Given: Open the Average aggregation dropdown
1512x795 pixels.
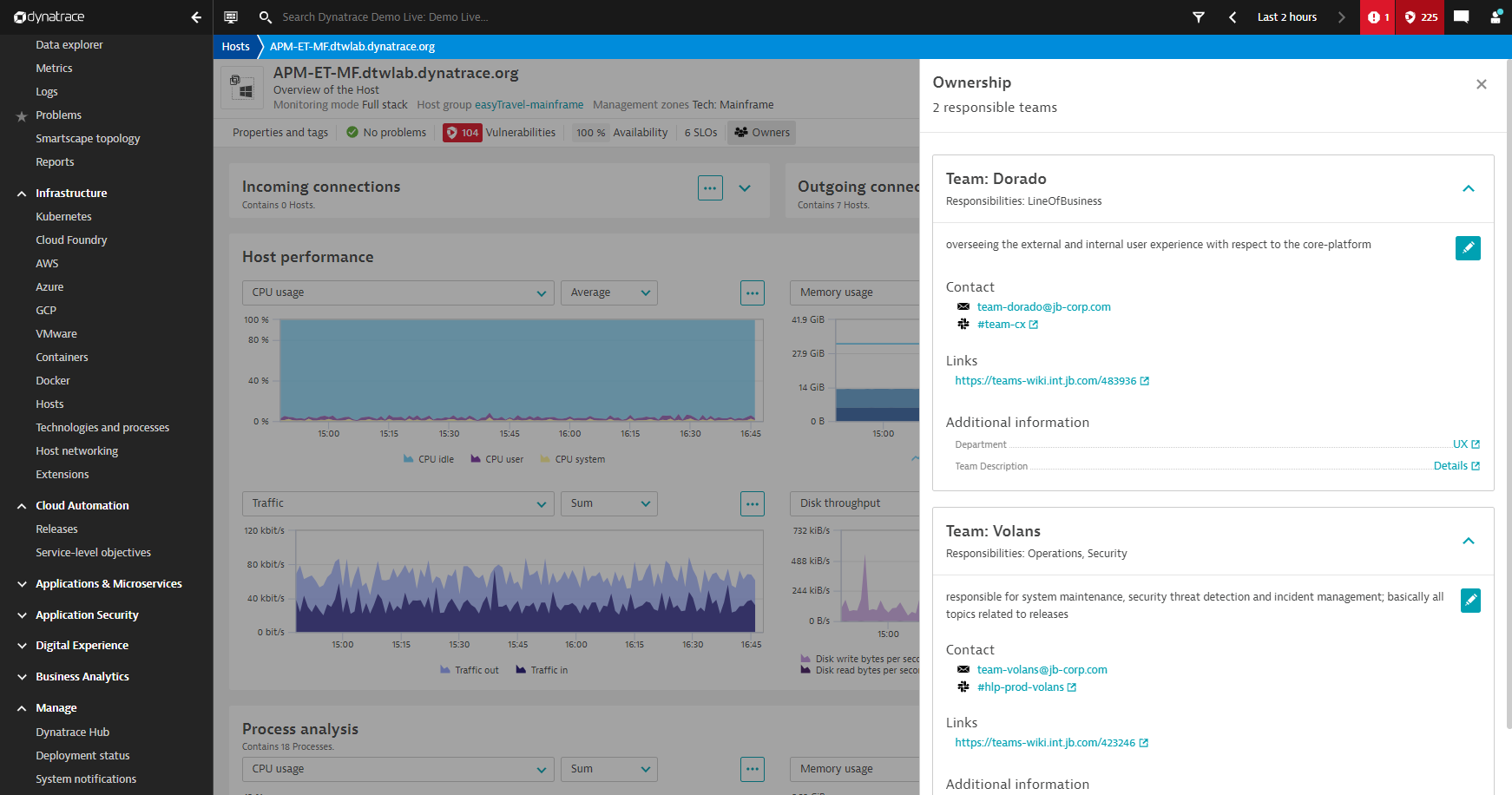Looking at the screenshot, I should (x=609, y=292).
